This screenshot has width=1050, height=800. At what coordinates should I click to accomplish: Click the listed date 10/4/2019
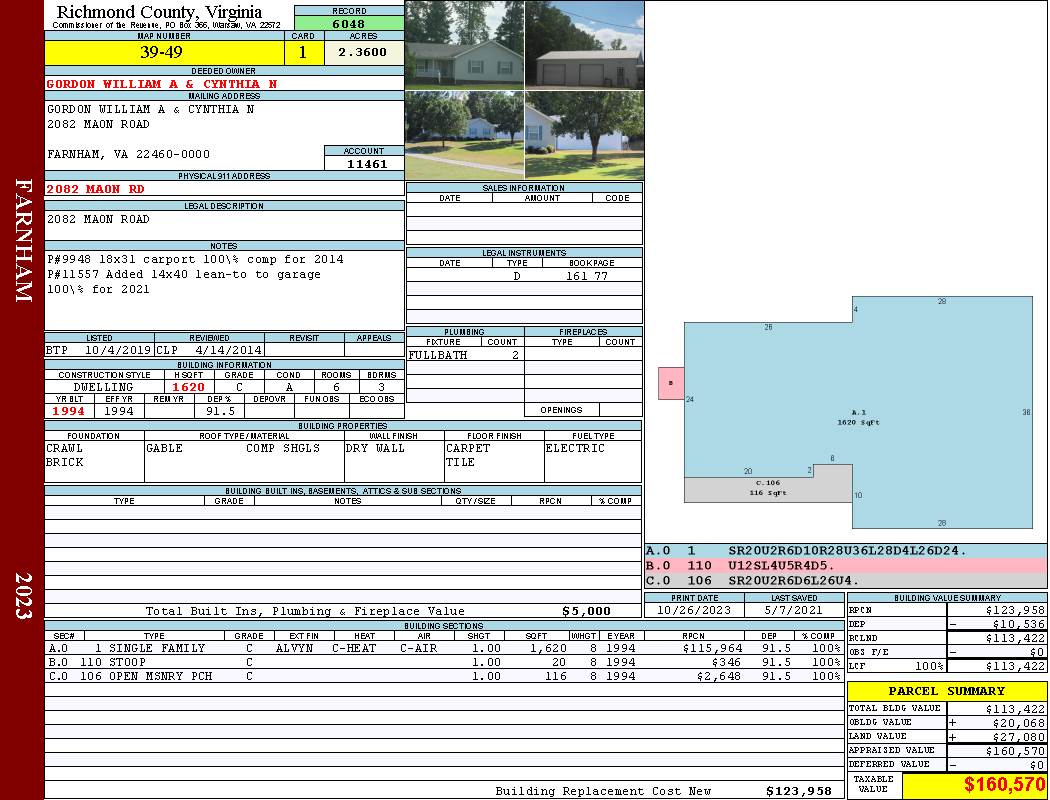click(x=117, y=350)
